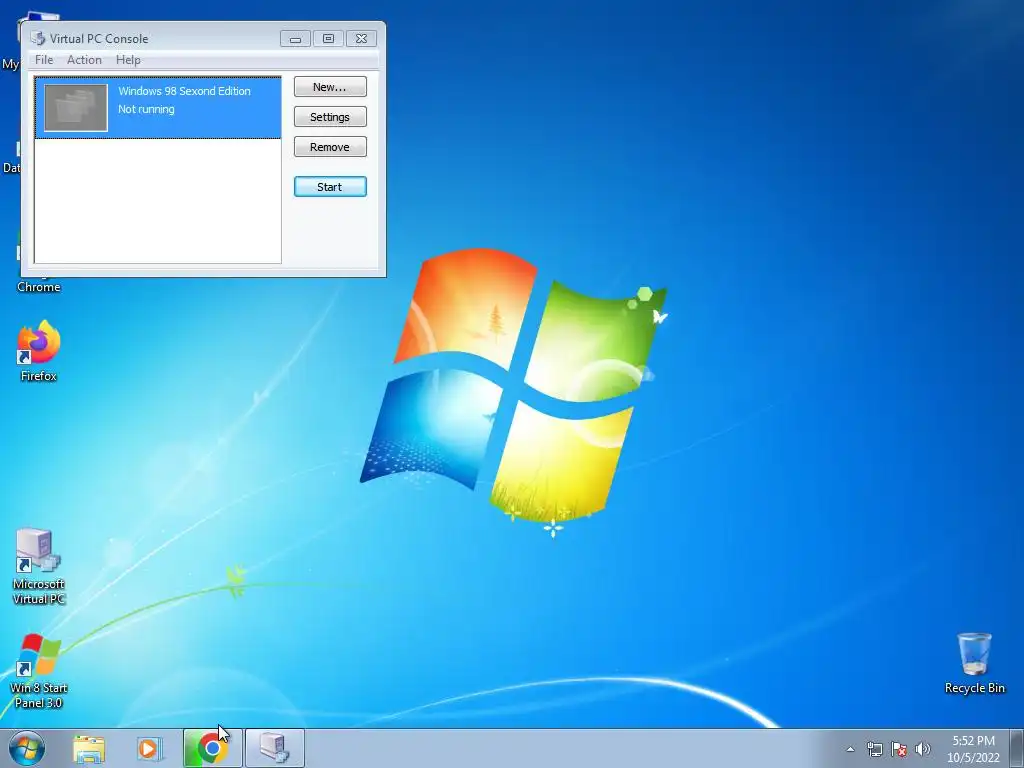Select the Firefox desktop icon
Viewport: 1024px width, 768px height.
click(39, 351)
